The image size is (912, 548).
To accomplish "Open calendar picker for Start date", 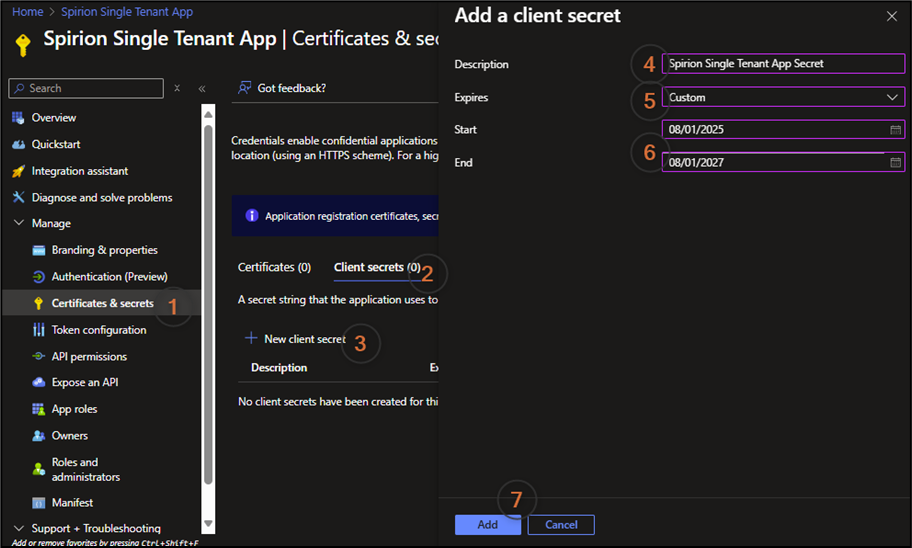I will (895, 130).
